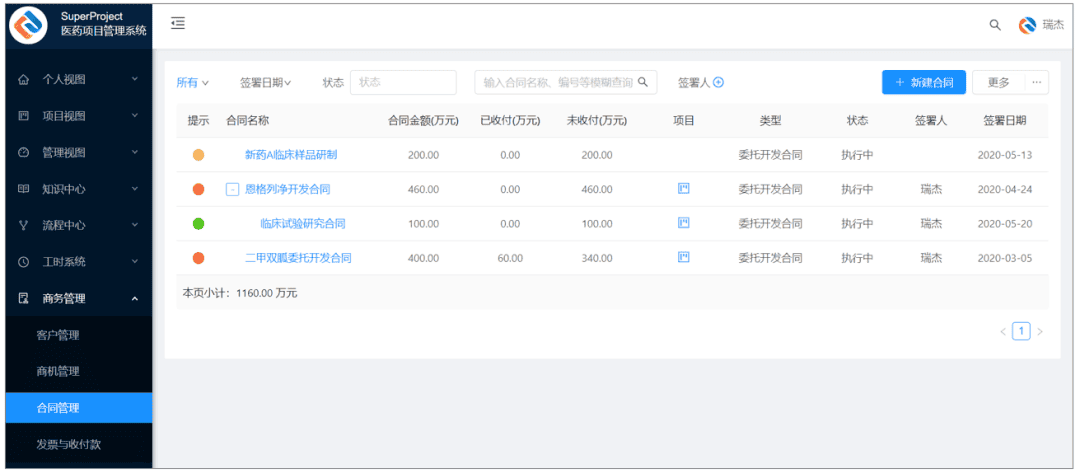Open project icon in 恩格列净开发合同 row

tap(683, 189)
